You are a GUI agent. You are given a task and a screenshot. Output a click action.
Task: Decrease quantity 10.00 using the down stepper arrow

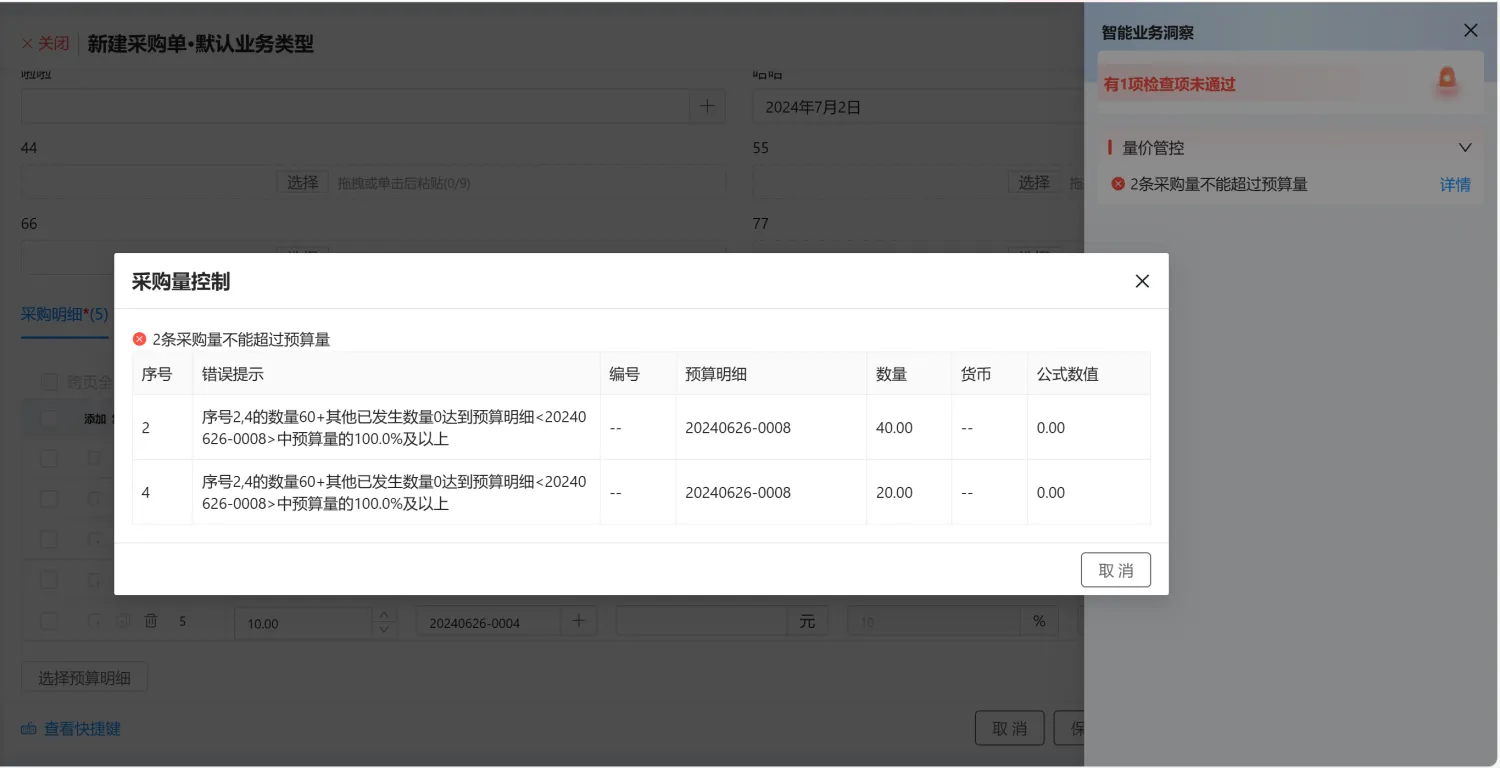pos(384,629)
